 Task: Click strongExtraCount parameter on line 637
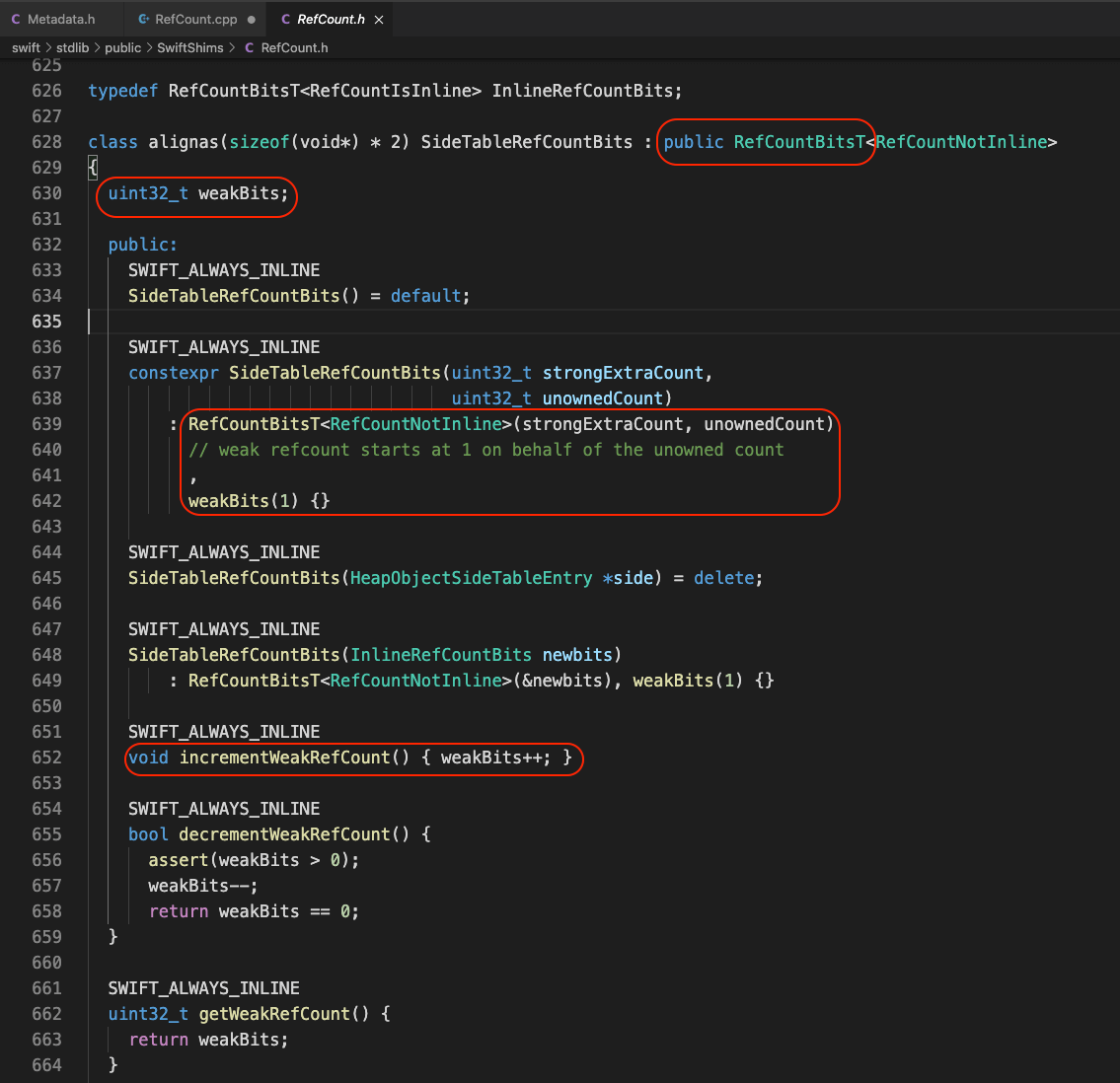623,373
